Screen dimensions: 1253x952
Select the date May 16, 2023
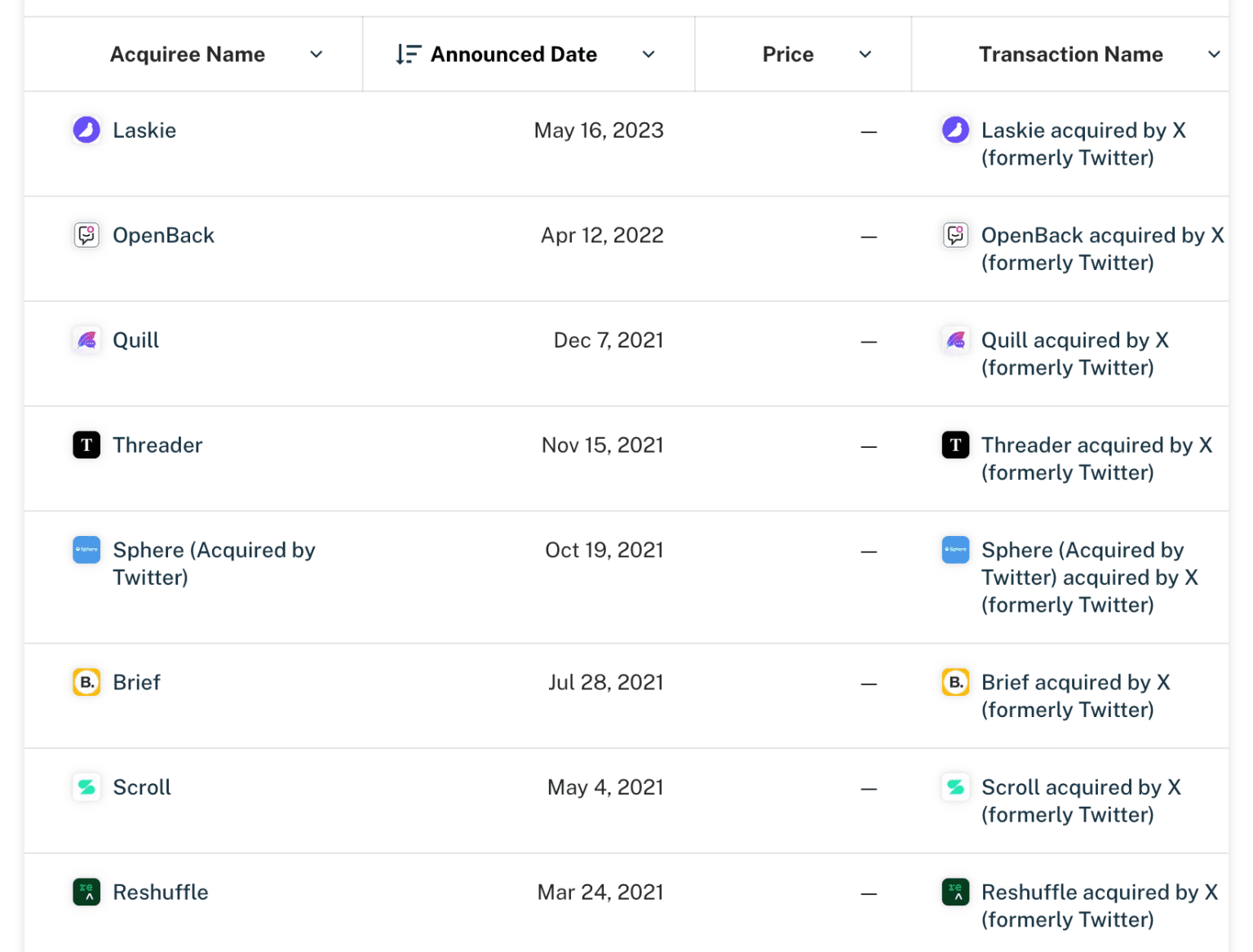tap(599, 131)
